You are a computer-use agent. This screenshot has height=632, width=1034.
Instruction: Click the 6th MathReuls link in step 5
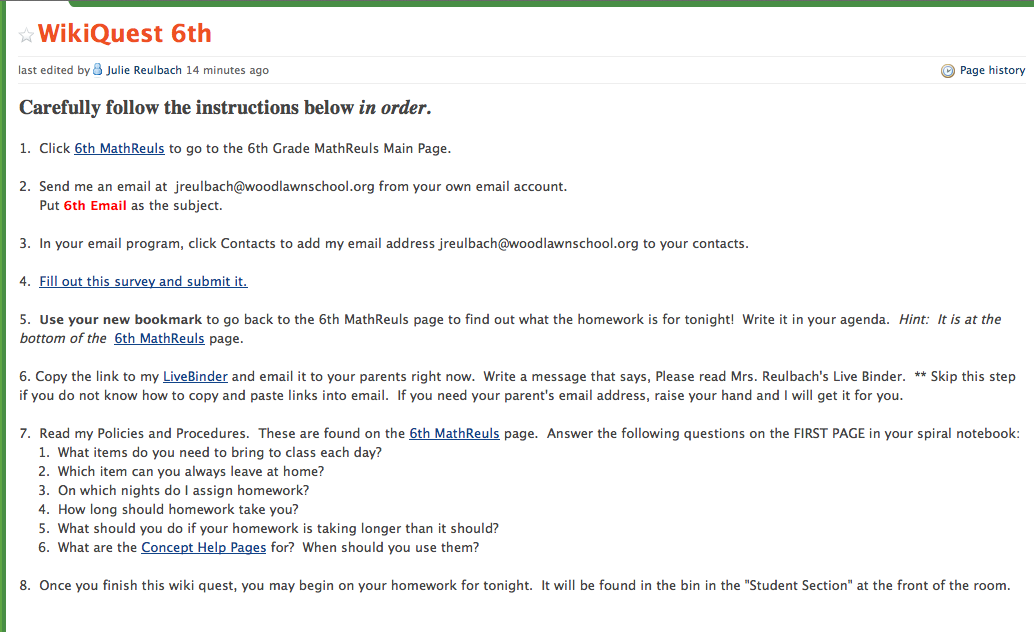click(x=159, y=339)
